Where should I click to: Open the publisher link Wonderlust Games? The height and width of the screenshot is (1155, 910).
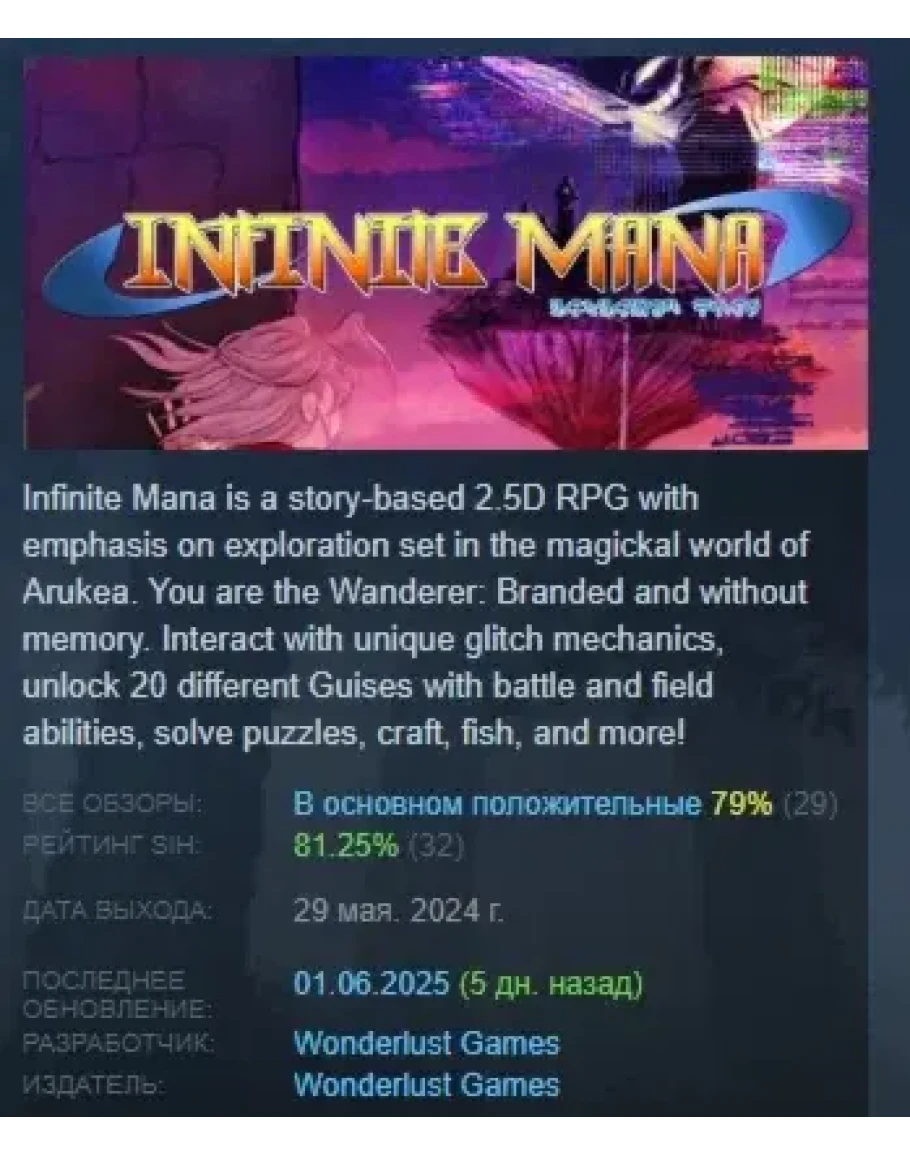point(426,1085)
